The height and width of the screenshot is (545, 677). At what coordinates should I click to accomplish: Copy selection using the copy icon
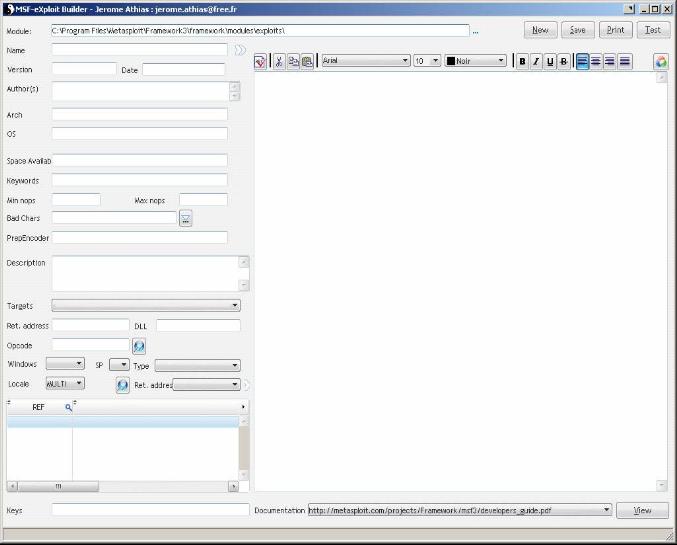coord(293,61)
